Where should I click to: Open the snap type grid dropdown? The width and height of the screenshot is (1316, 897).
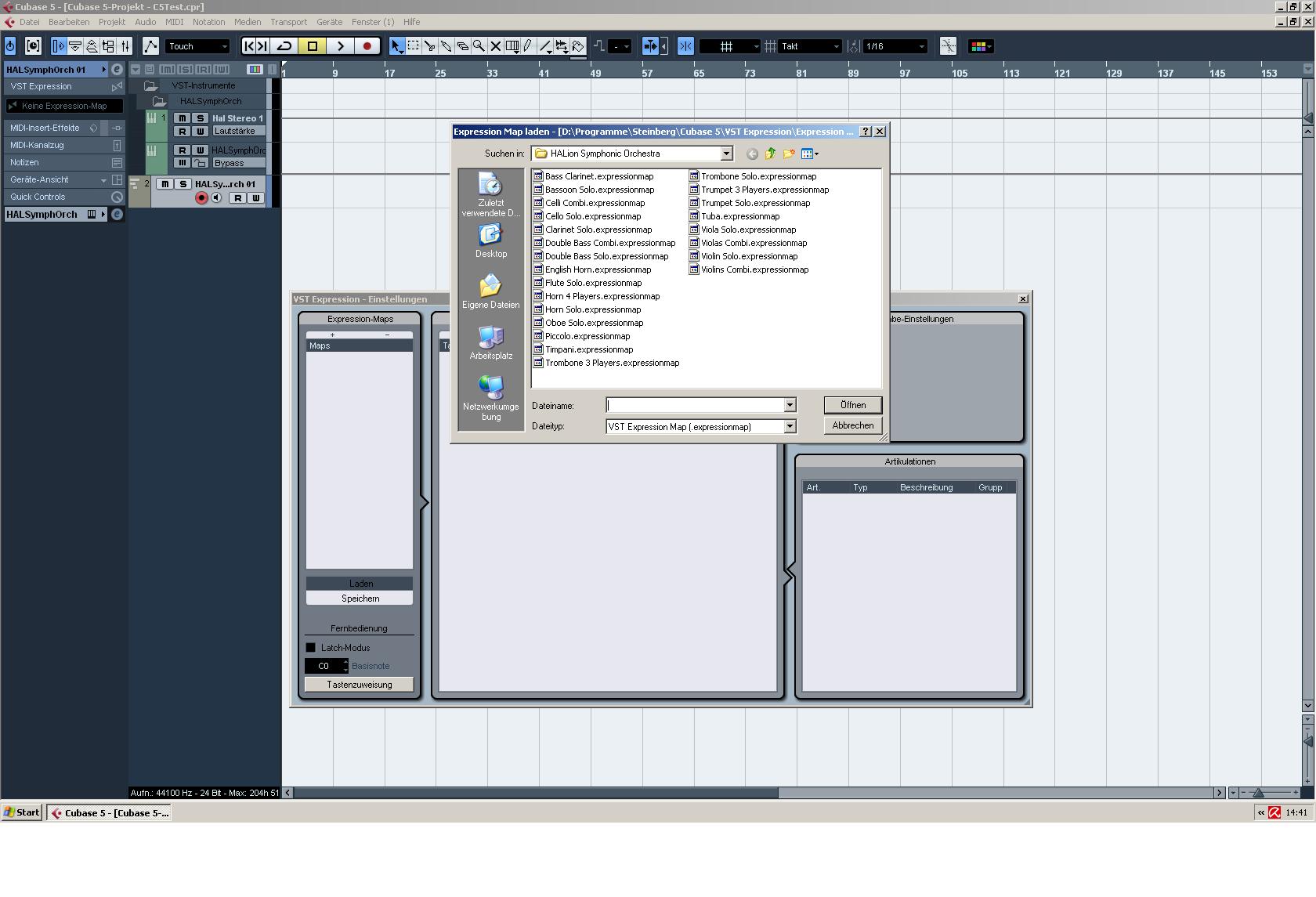click(729, 46)
